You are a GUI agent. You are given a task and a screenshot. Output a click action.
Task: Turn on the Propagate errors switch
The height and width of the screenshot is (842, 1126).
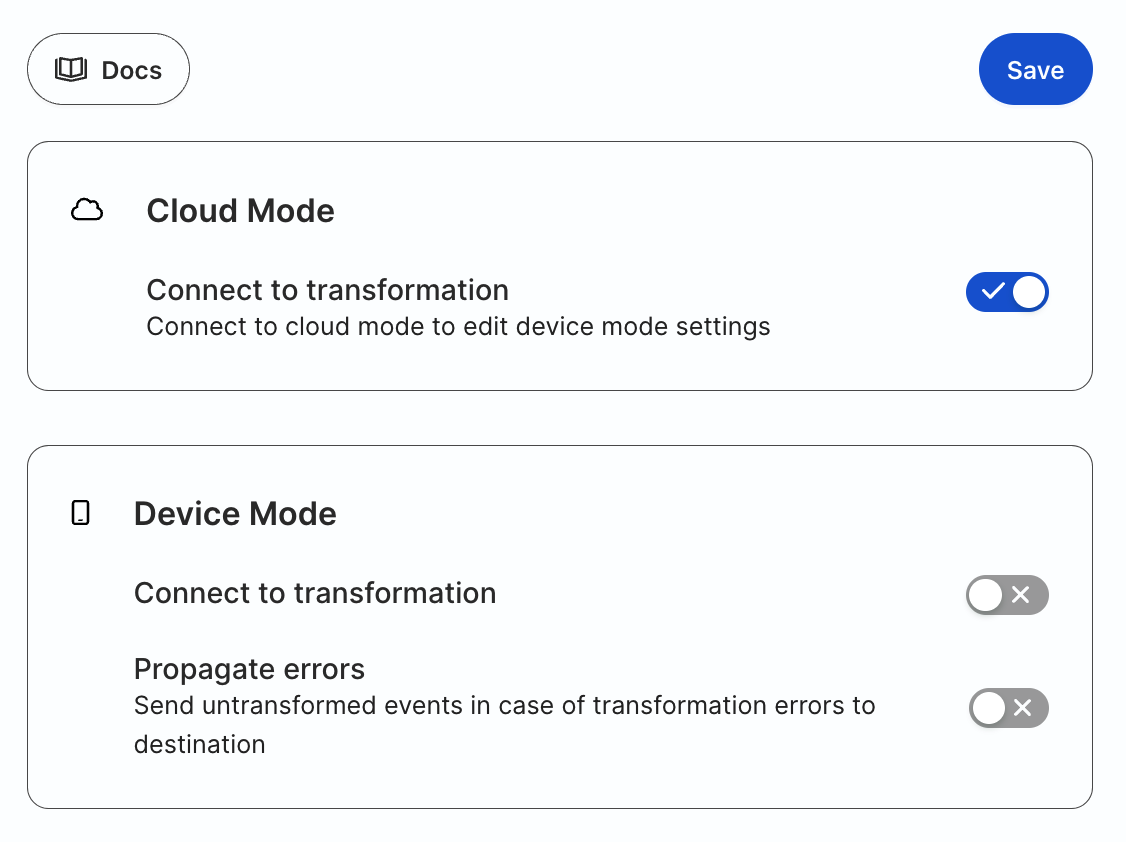coord(1008,708)
